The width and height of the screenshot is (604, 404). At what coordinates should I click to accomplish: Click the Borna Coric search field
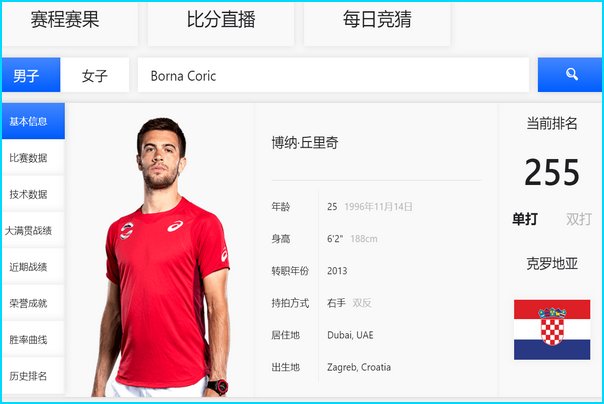pyautogui.click(x=333, y=75)
